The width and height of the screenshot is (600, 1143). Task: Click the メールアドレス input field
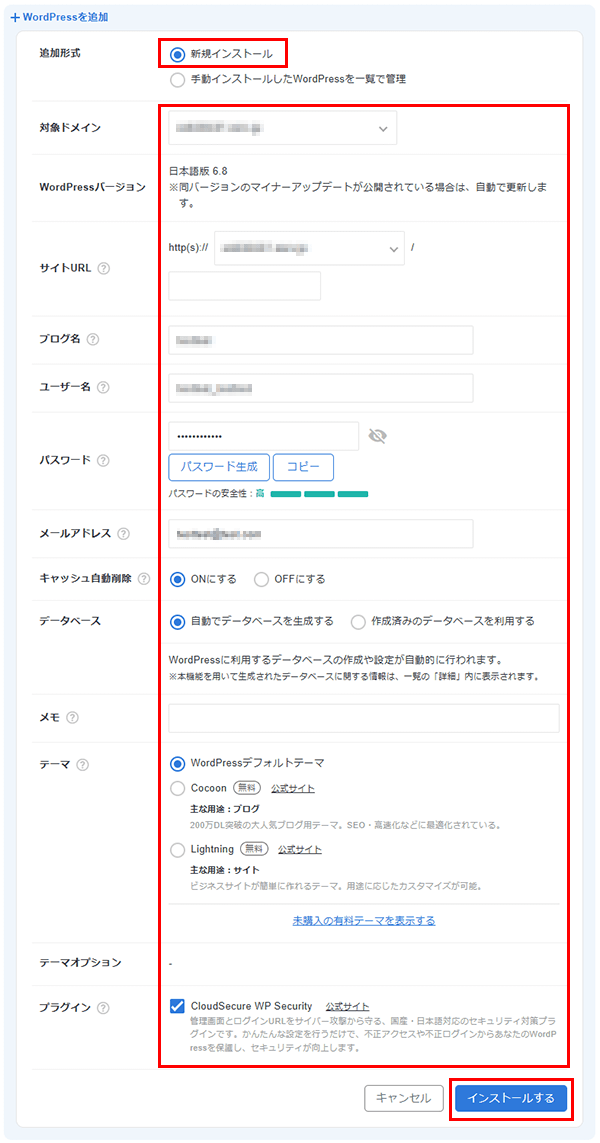[x=321, y=533]
